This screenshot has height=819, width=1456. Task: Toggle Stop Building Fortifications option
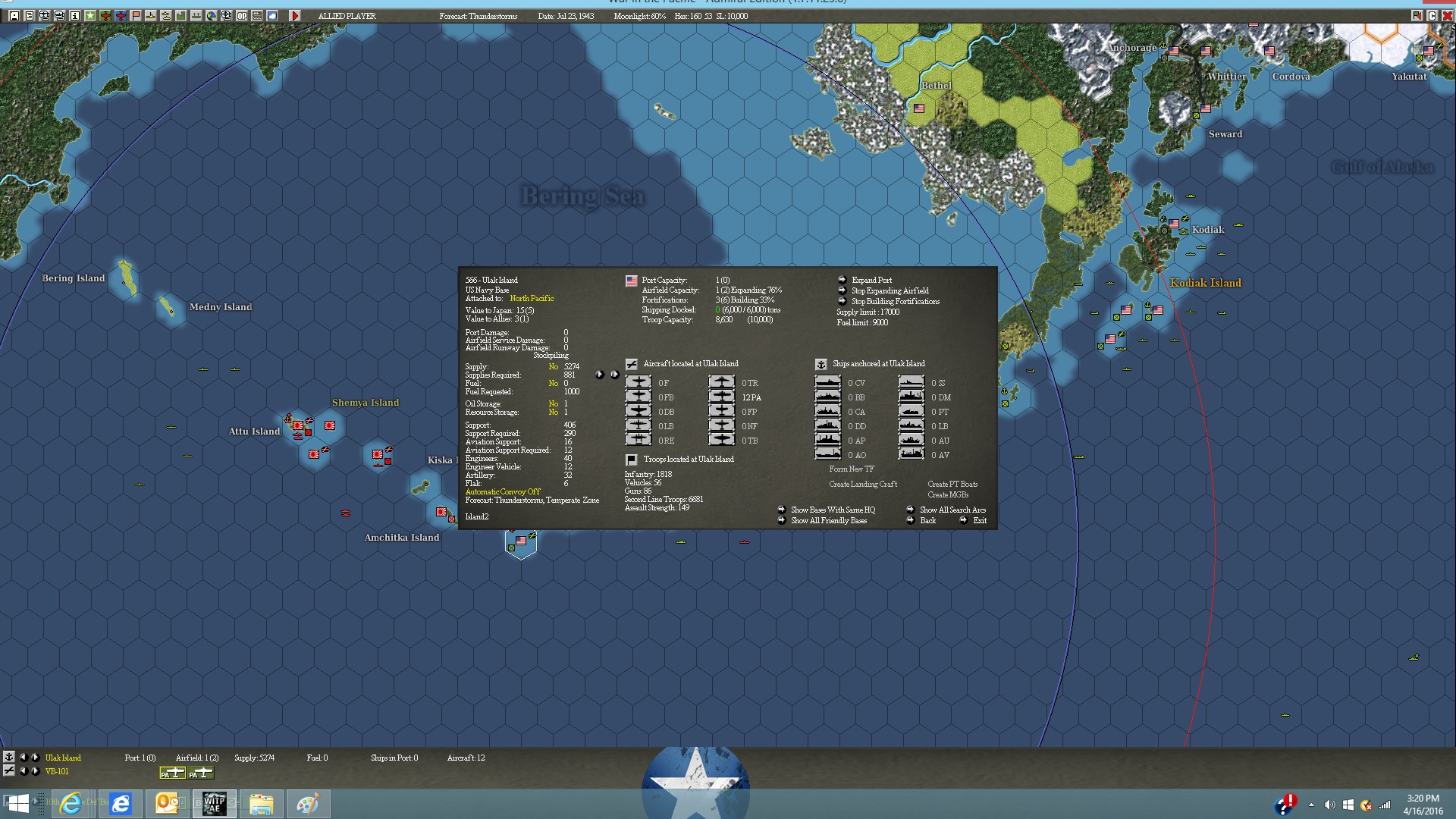coord(895,302)
